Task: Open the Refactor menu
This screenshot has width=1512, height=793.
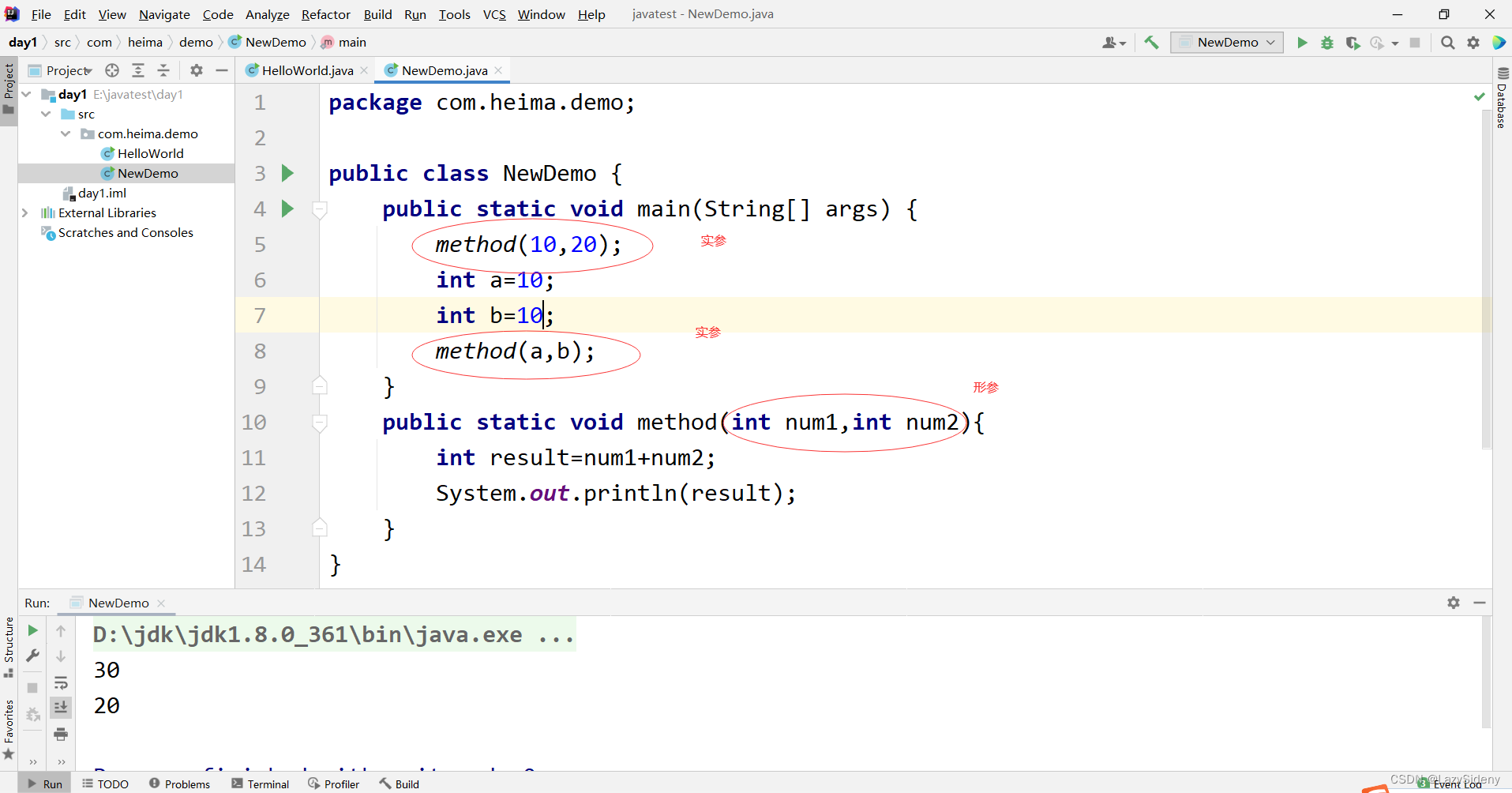Action: [x=325, y=14]
